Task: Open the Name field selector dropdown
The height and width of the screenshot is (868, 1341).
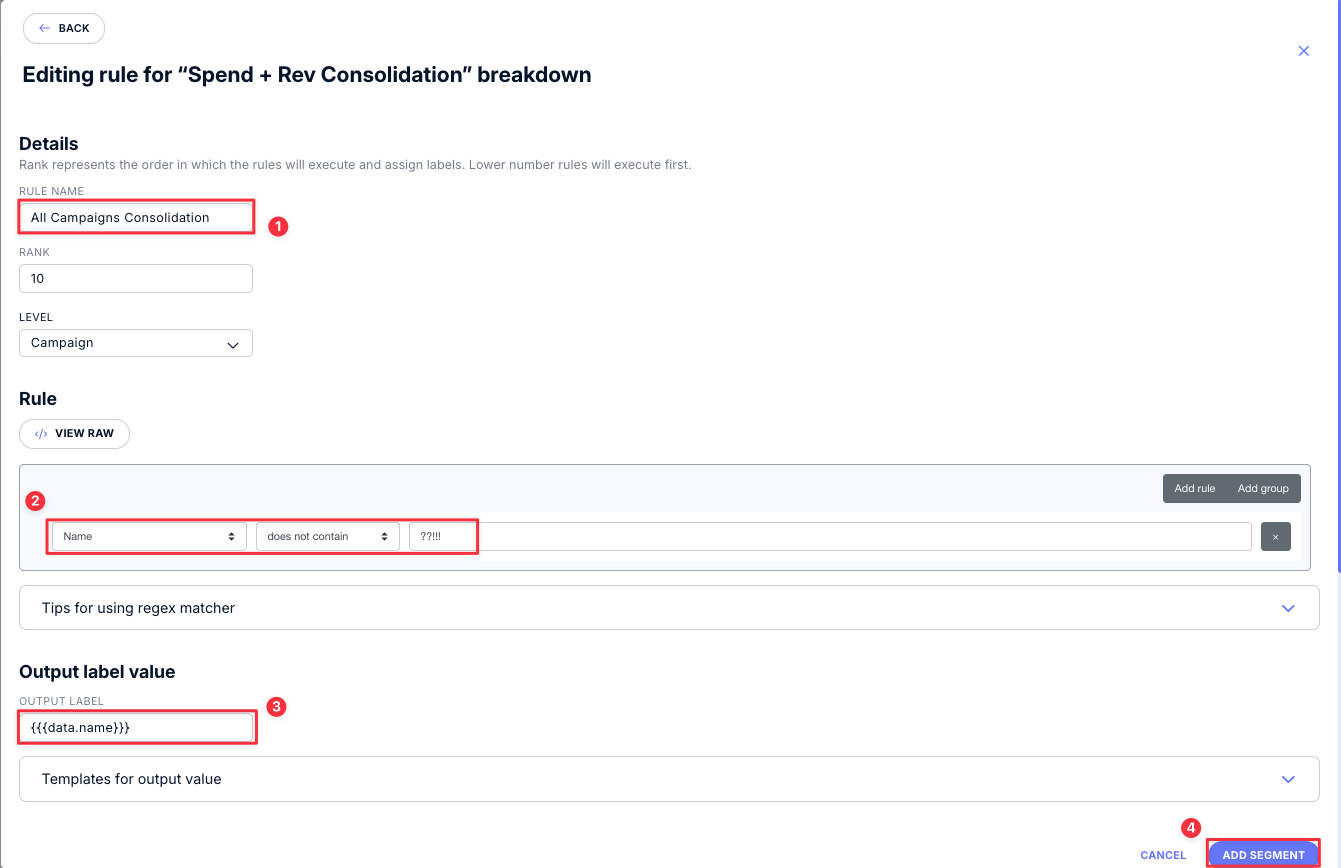Action: pyautogui.click(x=149, y=536)
